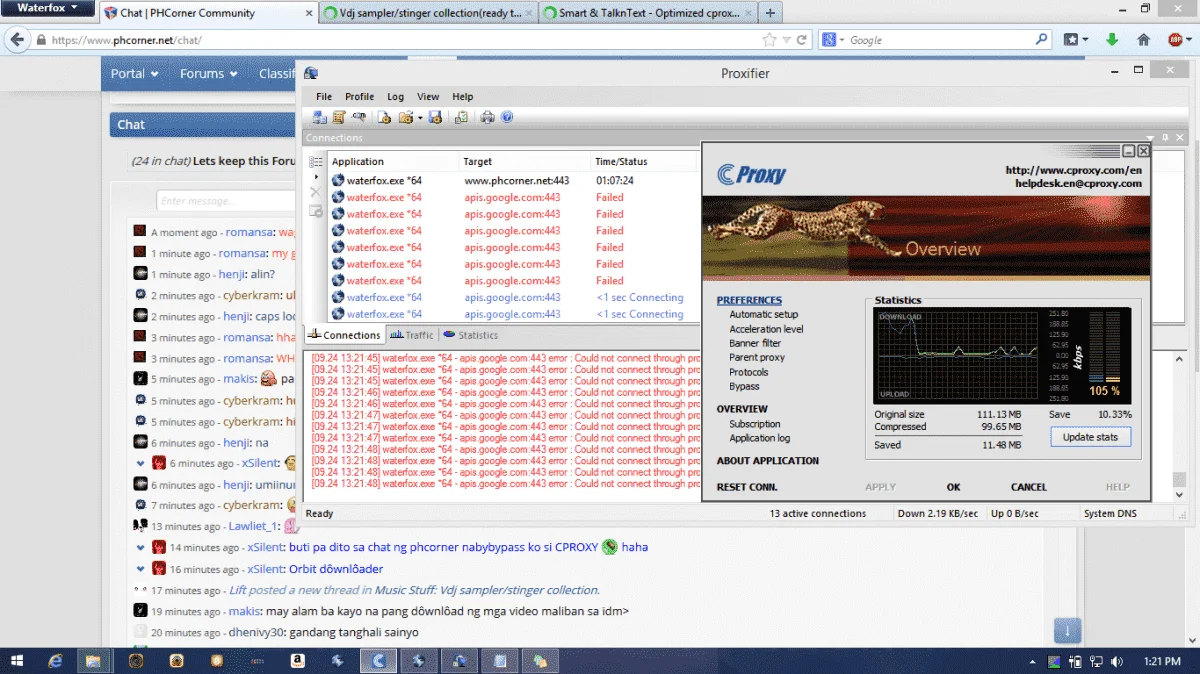Click the Update stats button in CProxy
This screenshot has height=674, width=1200.
[1090, 437]
